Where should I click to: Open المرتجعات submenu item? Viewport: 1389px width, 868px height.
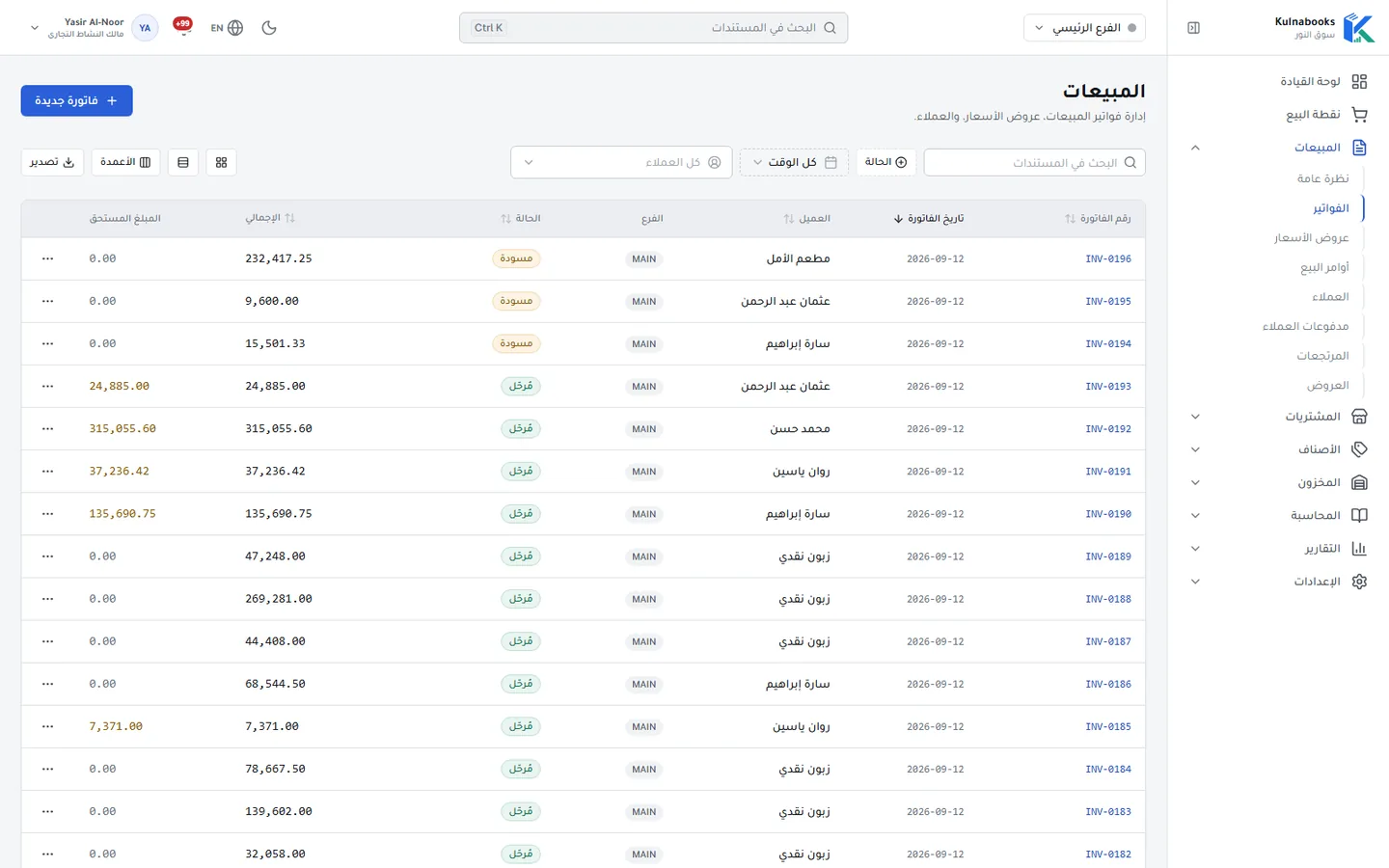[1322, 356]
